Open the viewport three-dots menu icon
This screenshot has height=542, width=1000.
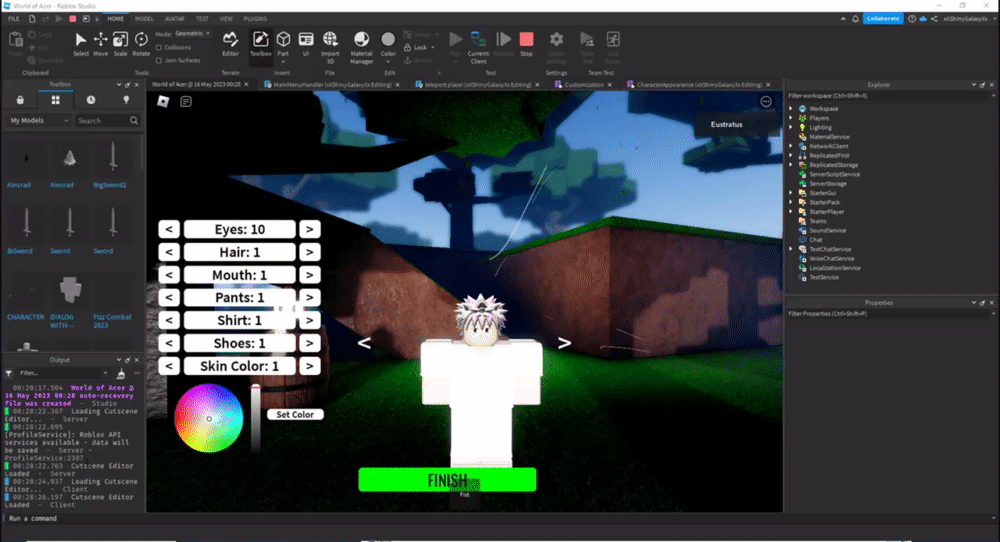[766, 102]
